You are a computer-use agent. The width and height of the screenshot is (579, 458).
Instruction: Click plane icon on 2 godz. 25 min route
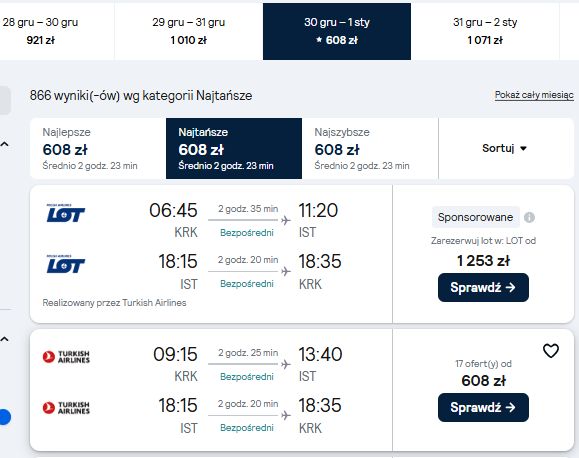[x=285, y=365]
